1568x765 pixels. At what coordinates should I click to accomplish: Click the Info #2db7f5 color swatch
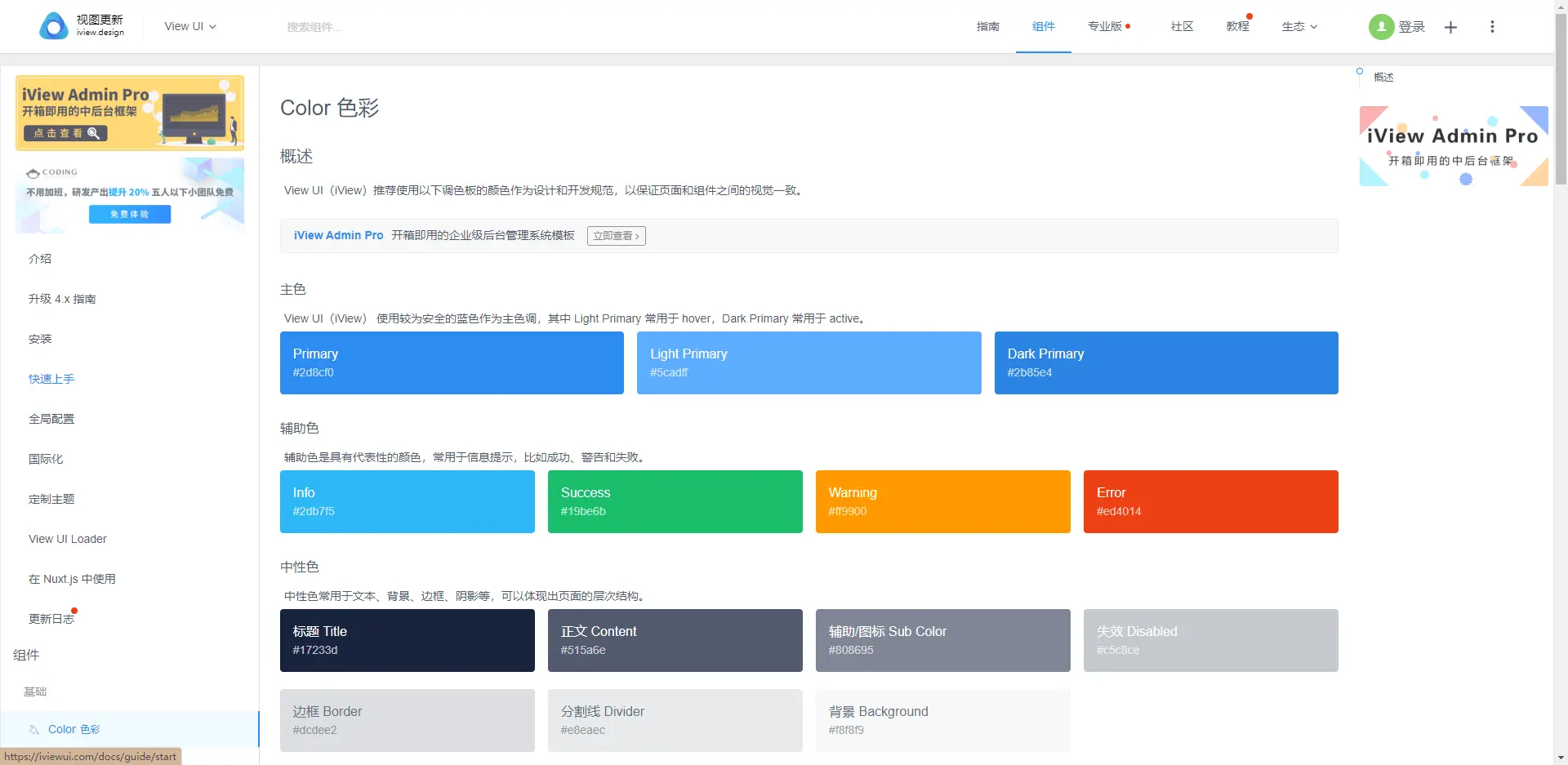pyautogui.click(x=408, y=501)
